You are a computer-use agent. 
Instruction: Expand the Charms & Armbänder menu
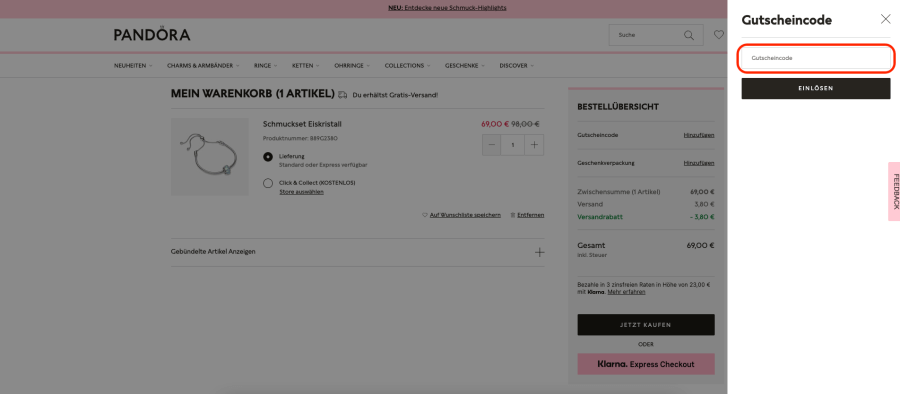point(203,65)
